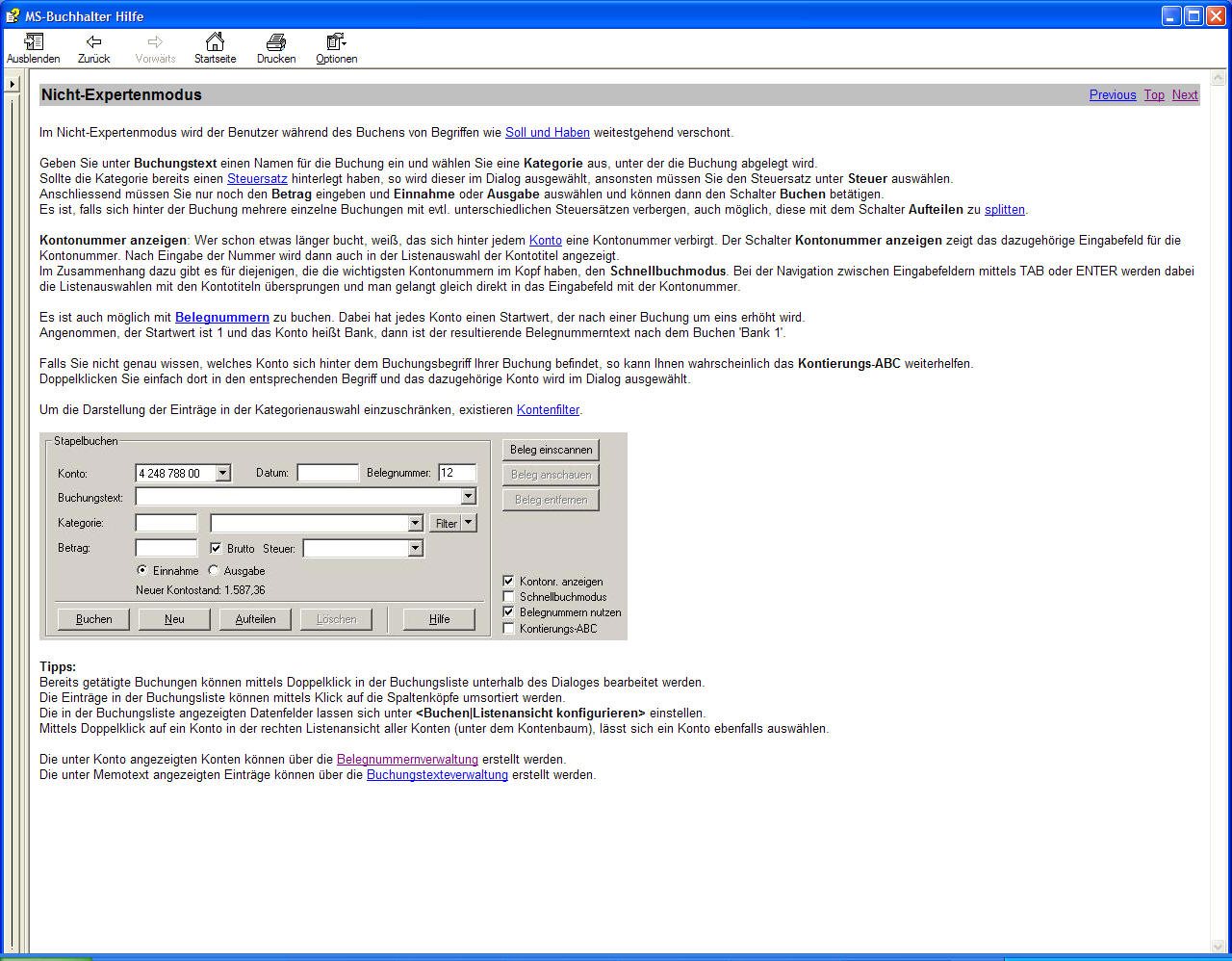Click the Kategorie number field
The width and height of the screenshot is (1232, 961).
click(x=167, y=523)
